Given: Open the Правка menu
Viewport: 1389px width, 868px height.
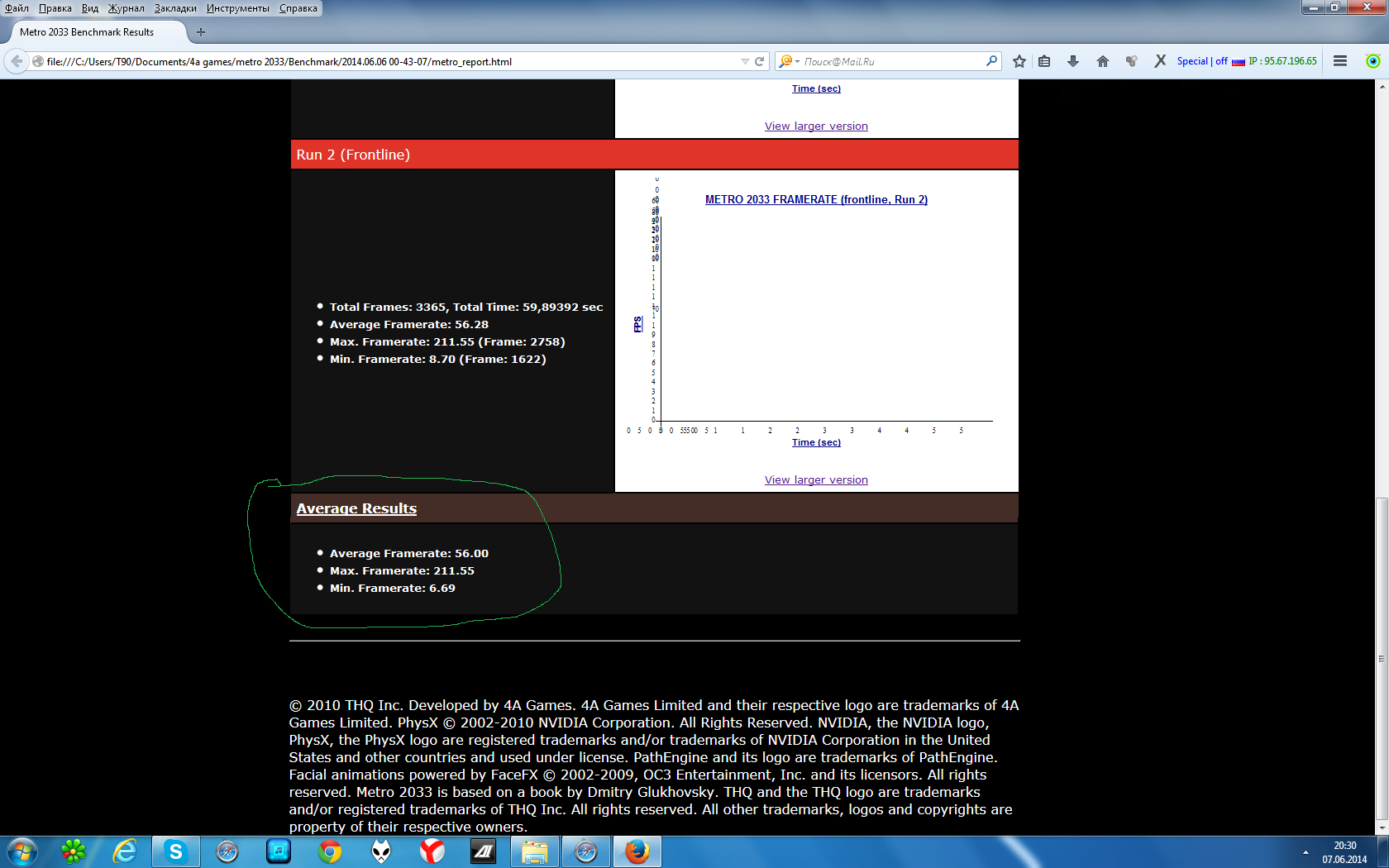Looking at the screenshot, I should (x=55, y=8).
